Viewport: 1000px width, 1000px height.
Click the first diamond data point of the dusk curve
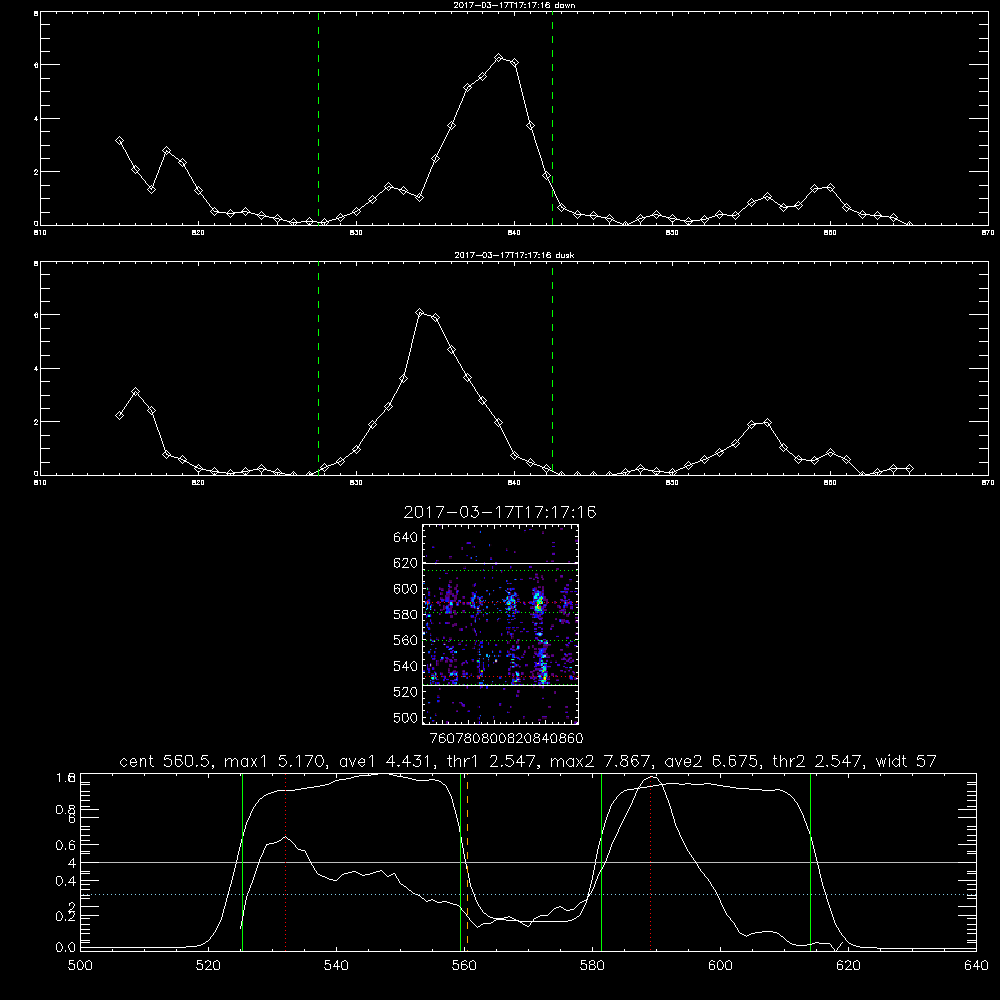coord(119,415)
